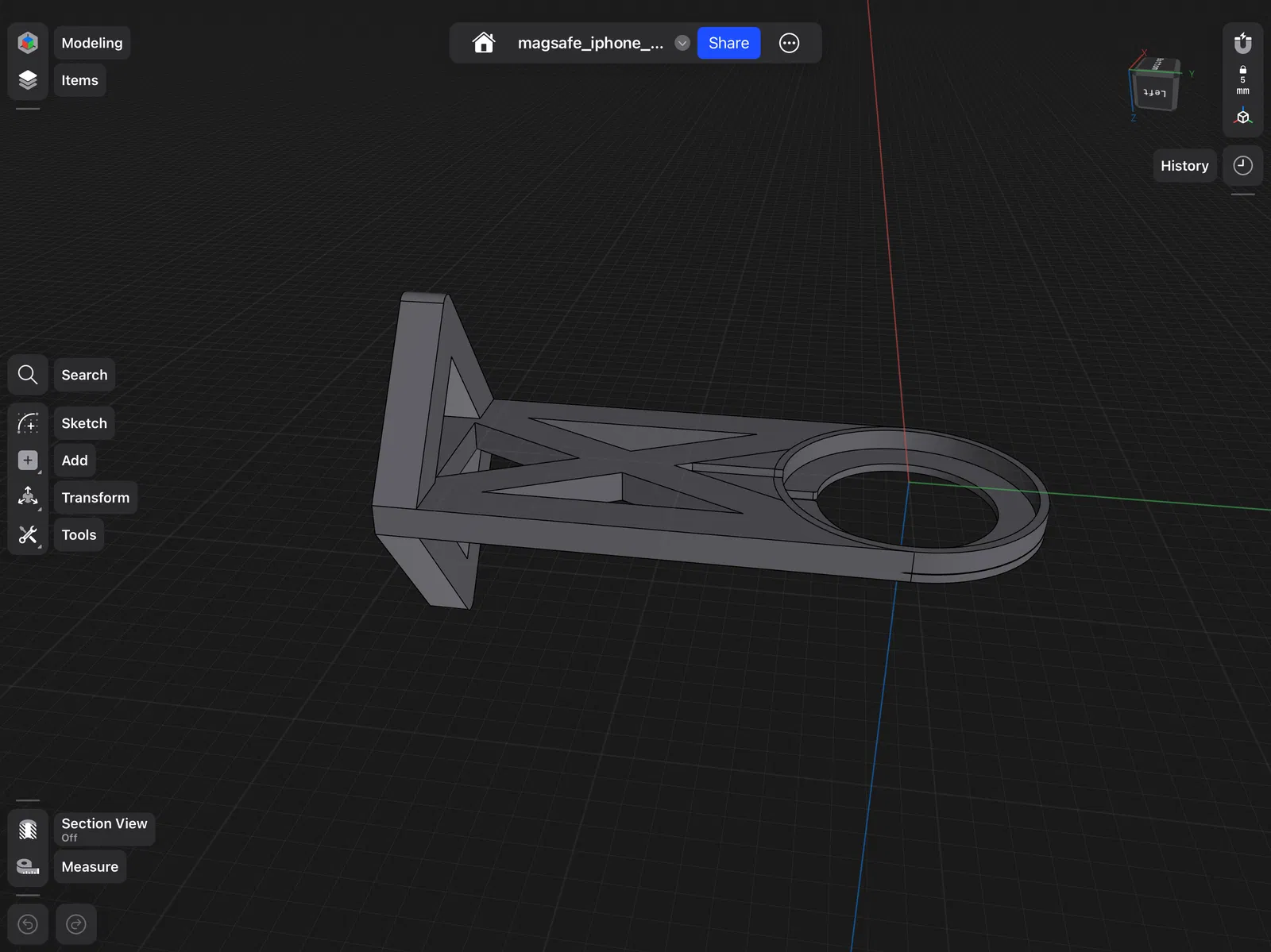Open the Sketch menu label
1271x952 pixels.
point(84,423)
